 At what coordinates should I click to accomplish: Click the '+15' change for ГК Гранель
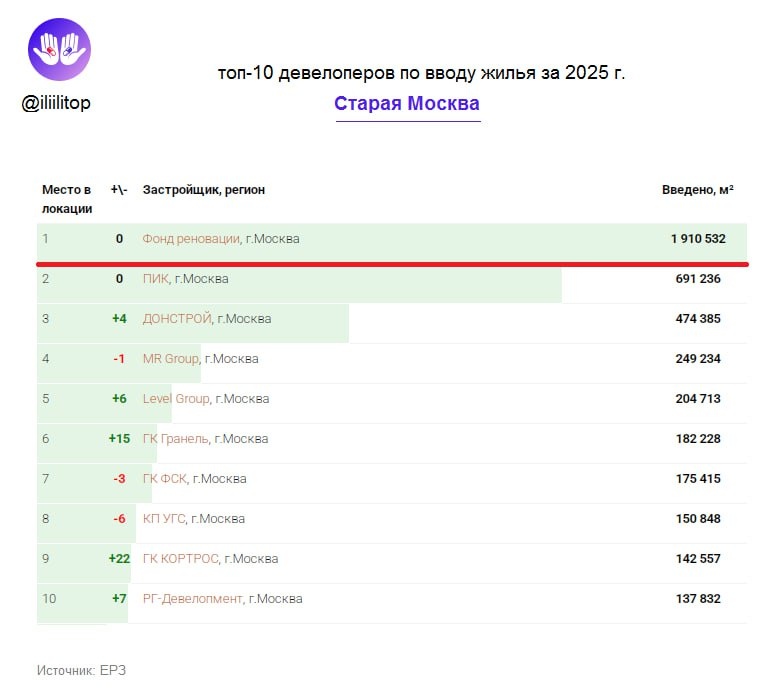click(x=119, y=439)
